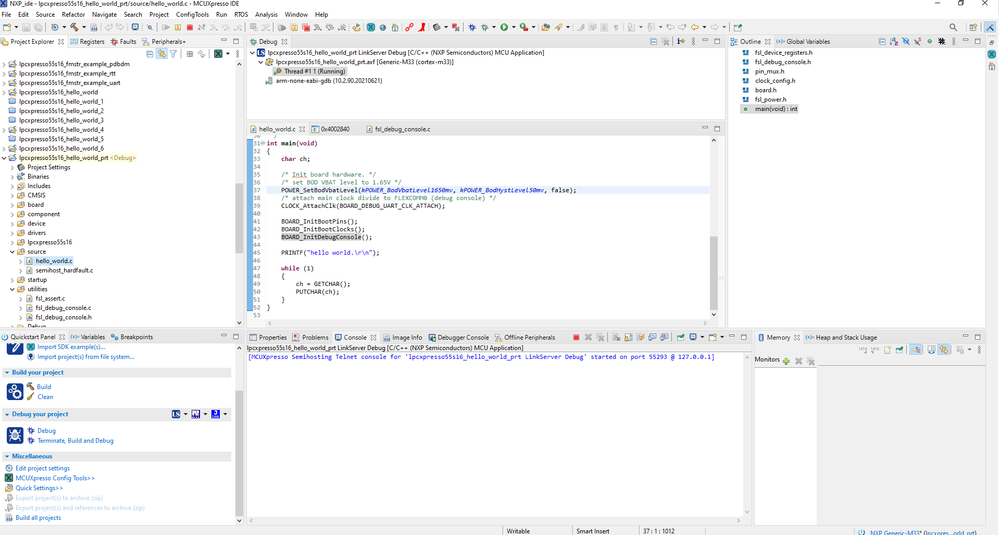Click the Build hammer icon in toolbar
The height and width of the screenshot is (535, 999).
click(x=74, y=27)
